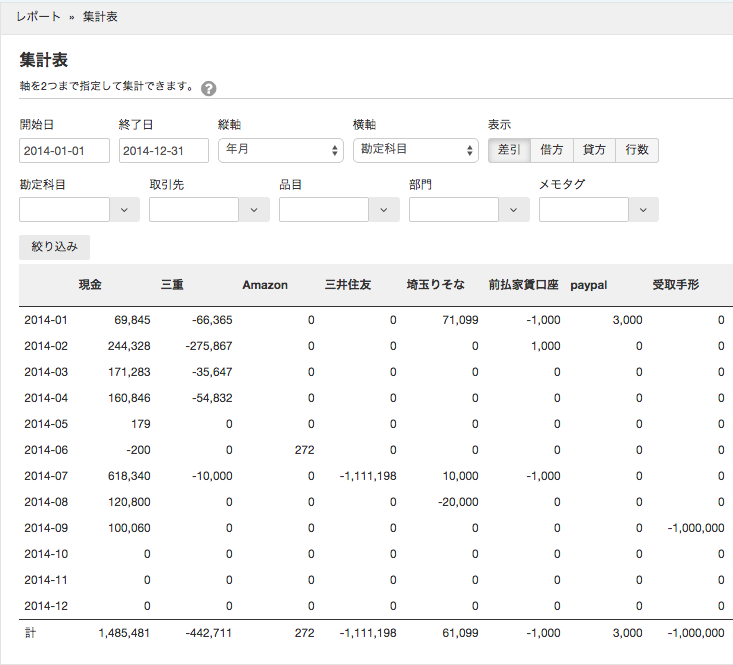The width and height of the screenshot is (733, 665).
Task: Select the 2014-12 row label
Action: tap(46, 606)
